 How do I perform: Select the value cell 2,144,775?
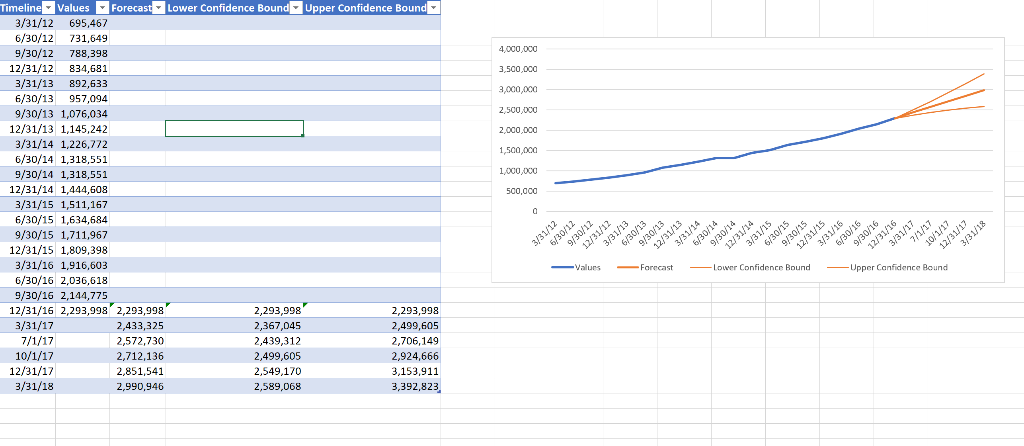click(83, 295)
